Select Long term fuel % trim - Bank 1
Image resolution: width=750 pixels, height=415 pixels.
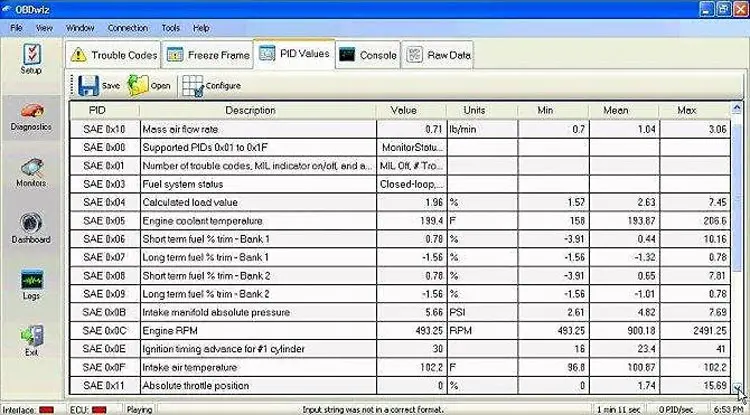point(400,257)
